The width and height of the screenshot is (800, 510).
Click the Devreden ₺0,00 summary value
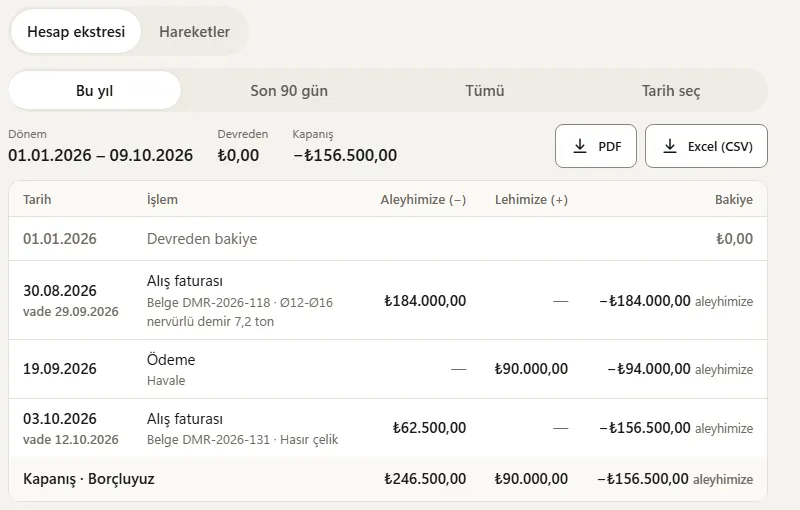tap(238, 155)
